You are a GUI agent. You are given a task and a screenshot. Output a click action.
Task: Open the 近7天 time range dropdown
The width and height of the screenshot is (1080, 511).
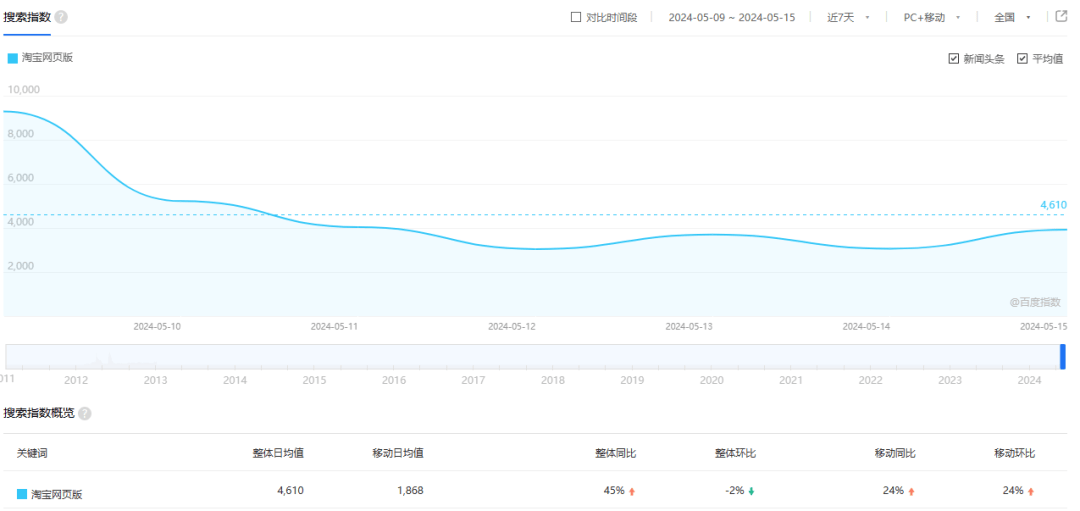pos(849,17)
